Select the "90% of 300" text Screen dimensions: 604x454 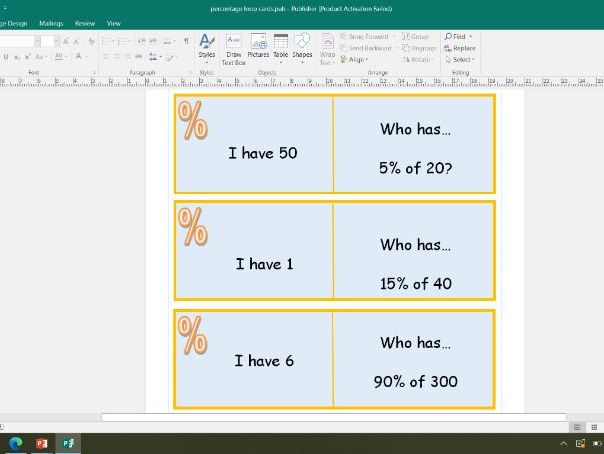416,382
